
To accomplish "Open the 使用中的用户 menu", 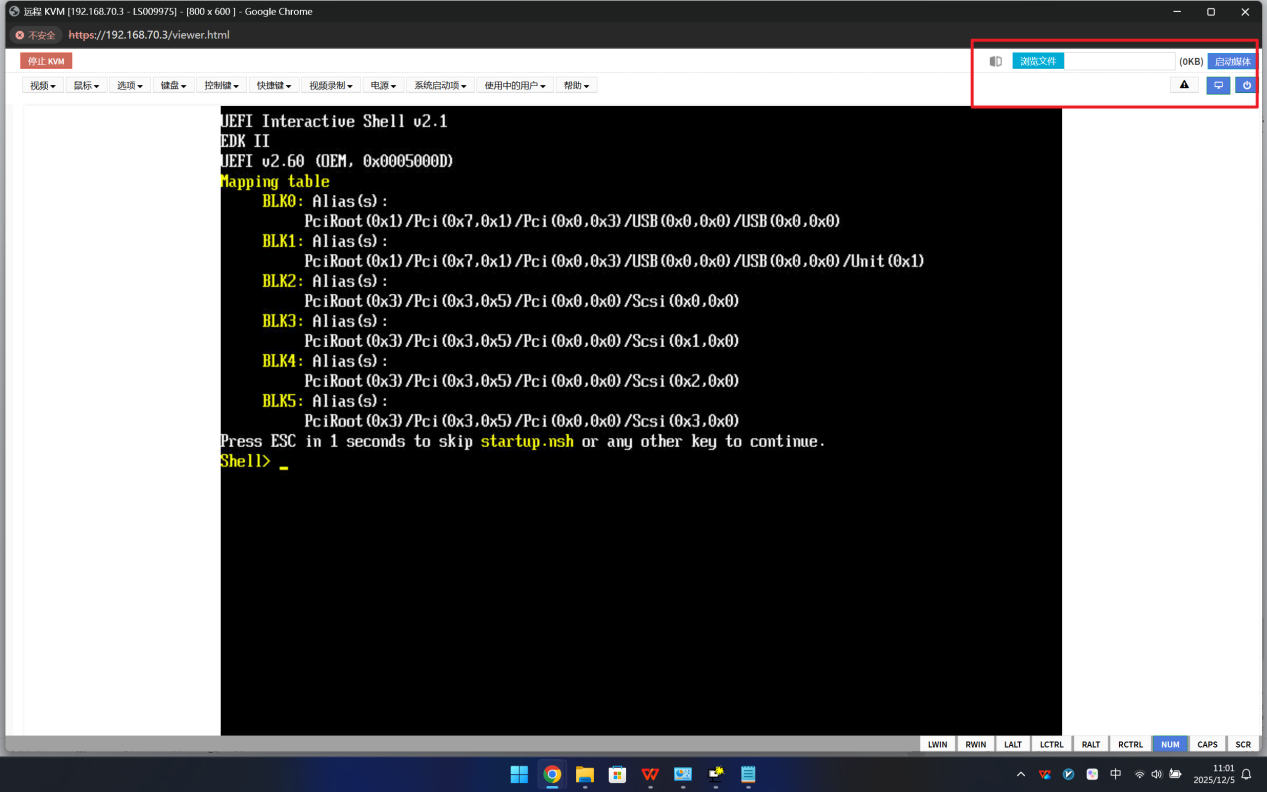I will click(x=515, y=86).
